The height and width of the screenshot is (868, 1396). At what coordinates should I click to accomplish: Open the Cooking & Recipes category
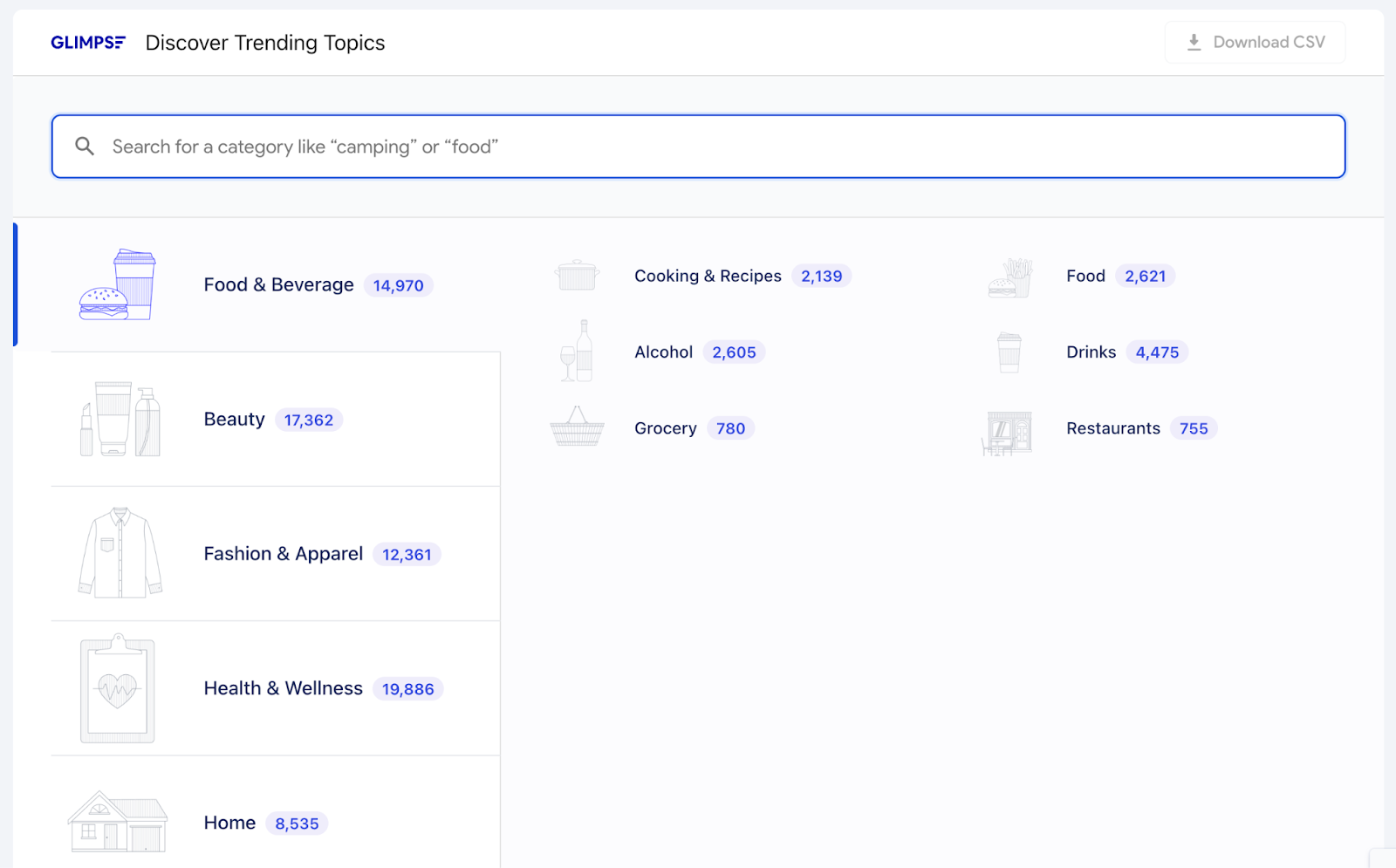tap(708, 276)
